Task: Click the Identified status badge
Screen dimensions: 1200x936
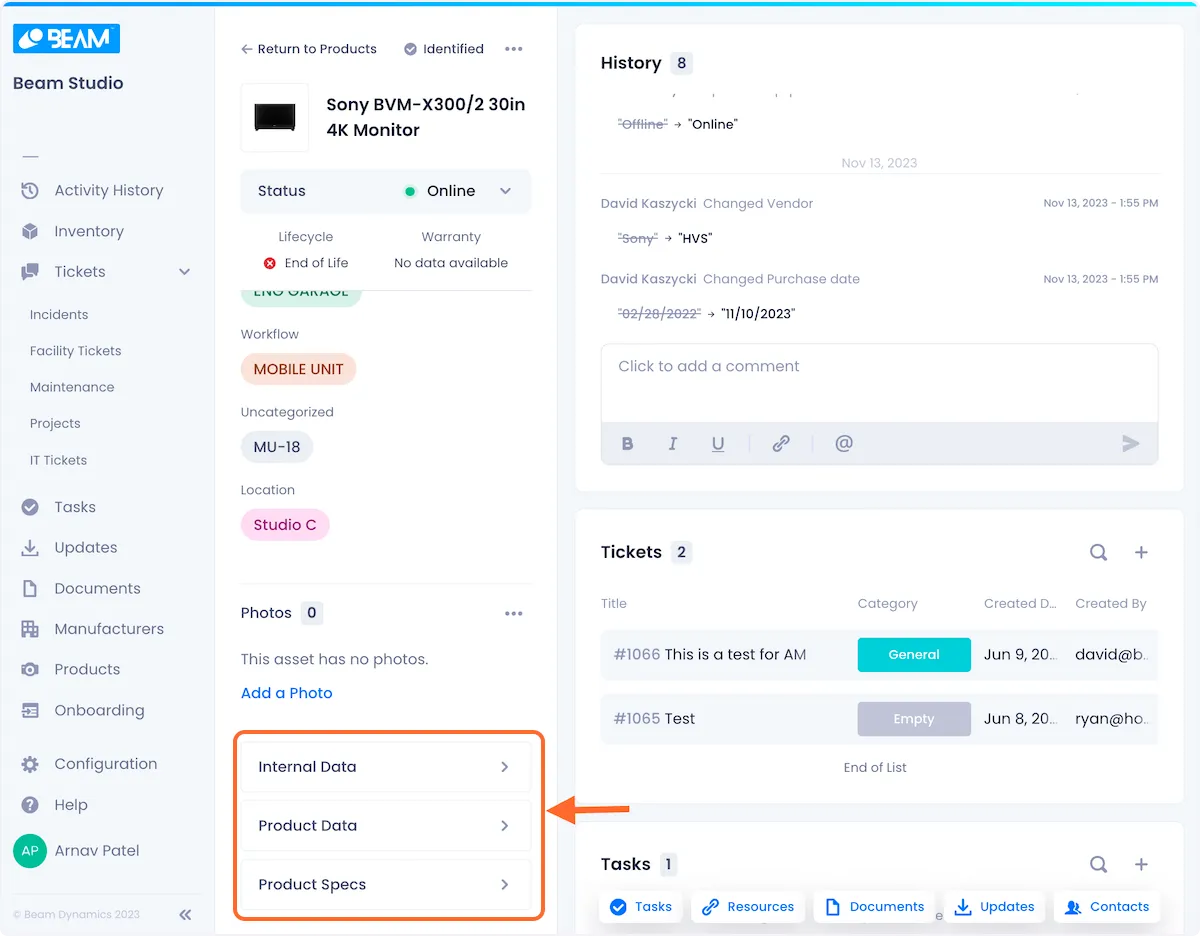Action: tap(444, 49)
